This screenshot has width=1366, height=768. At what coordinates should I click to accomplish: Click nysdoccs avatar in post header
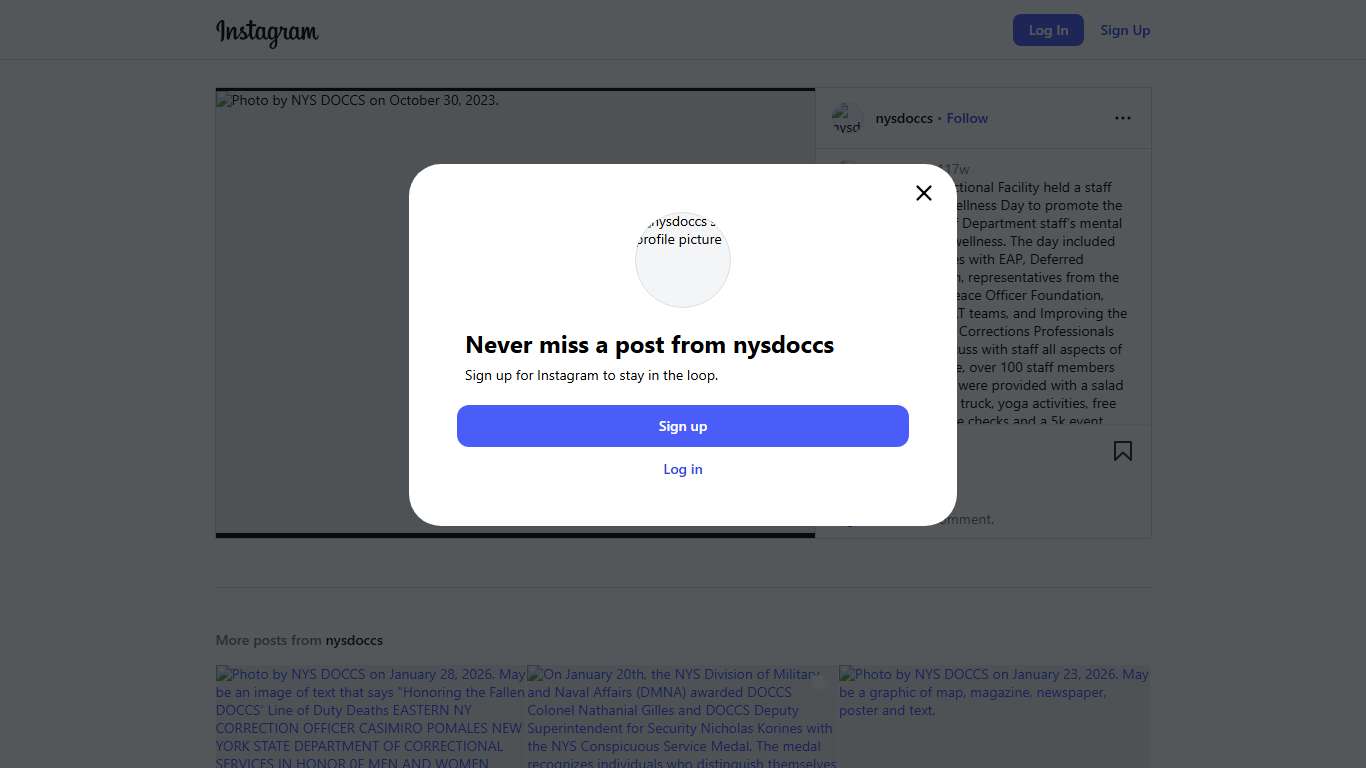pyautogui.click(x=847, y=119)
